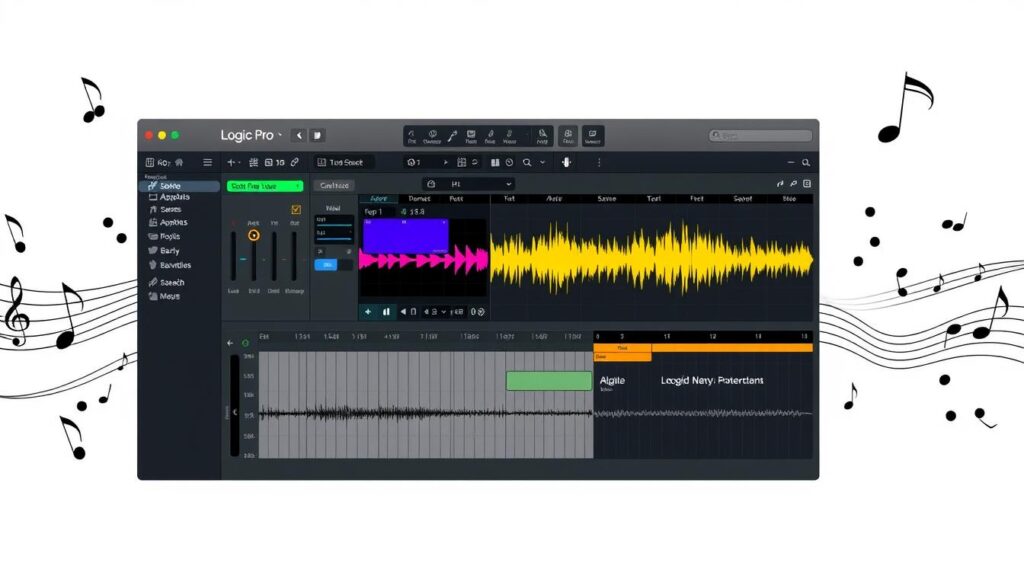This screenshot has height=585, width=1024.
Task: Enable the orange checkbox above the Out fader
Action: pos(295,210)
